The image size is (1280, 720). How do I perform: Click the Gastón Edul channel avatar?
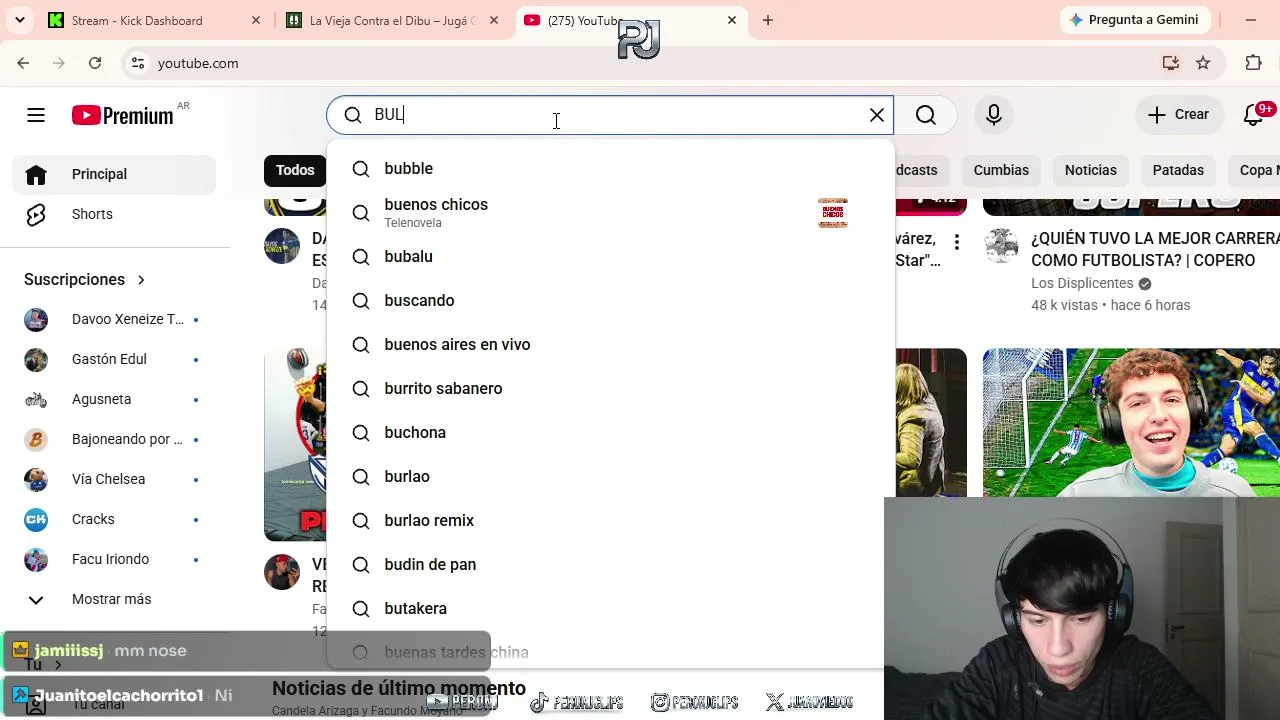(x=36, y=359)
